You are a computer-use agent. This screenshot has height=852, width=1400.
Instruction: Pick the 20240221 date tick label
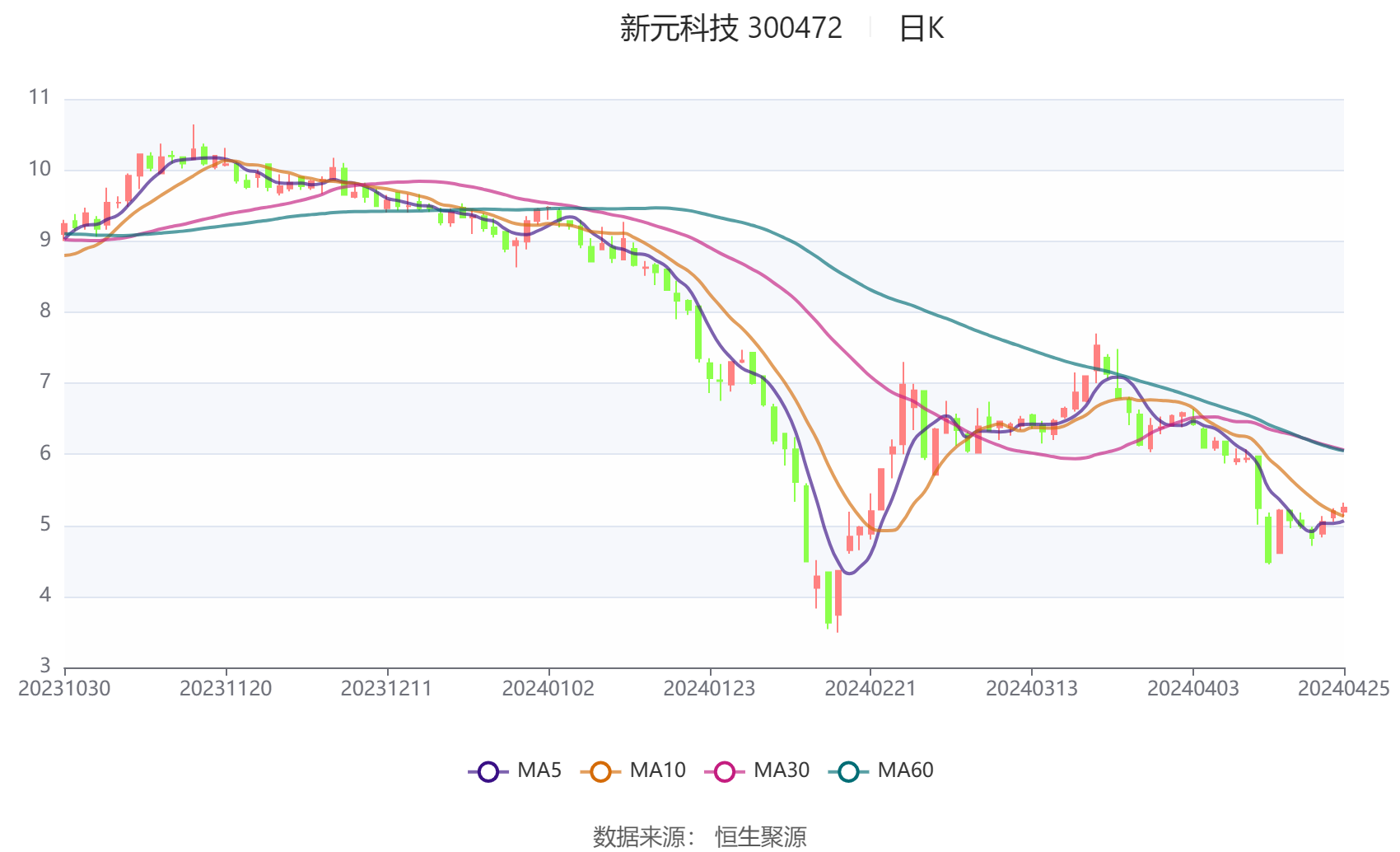coord(870,689)
